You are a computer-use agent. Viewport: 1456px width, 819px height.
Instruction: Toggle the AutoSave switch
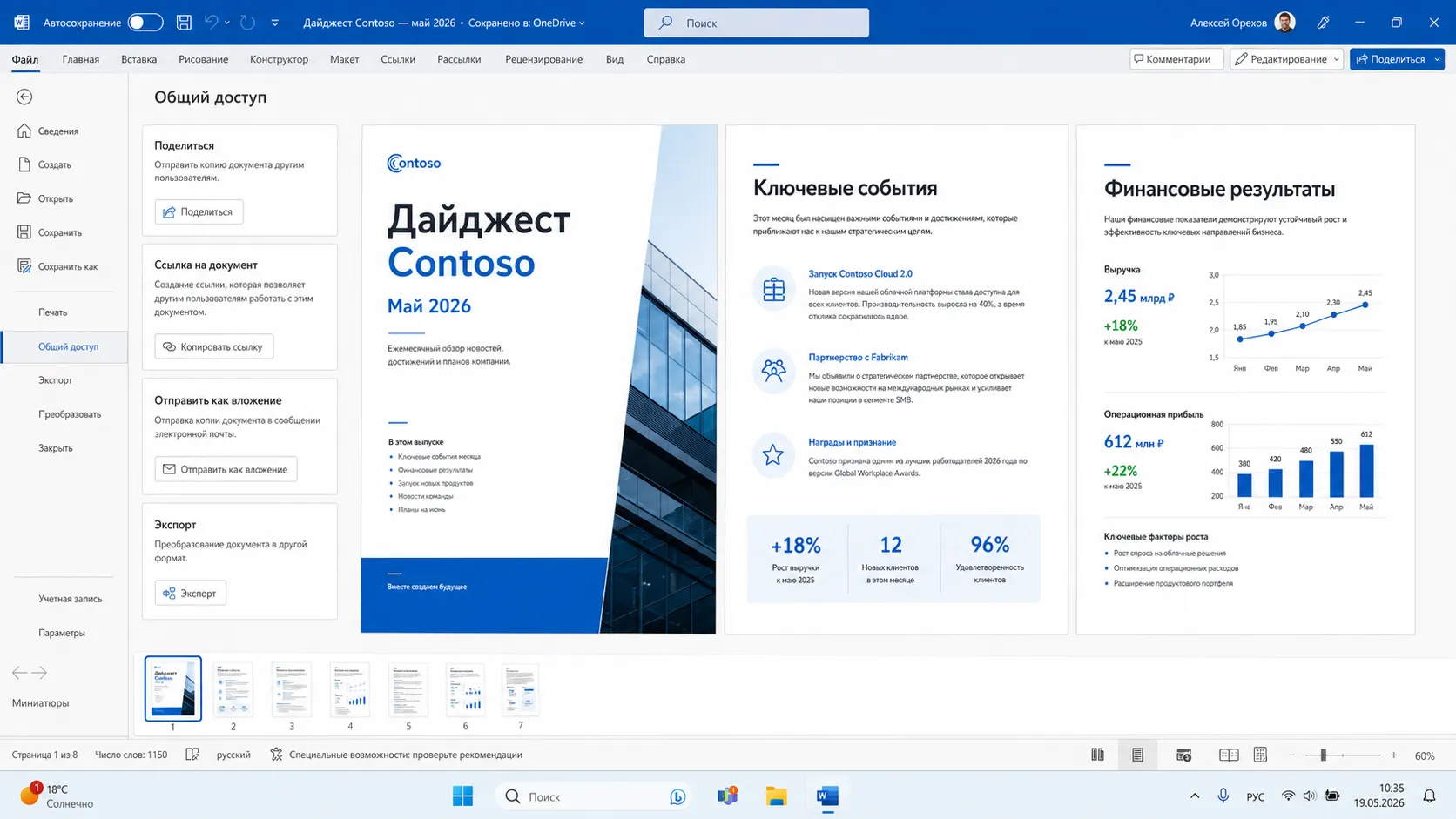pyautogui.click(x=145, y=23)
